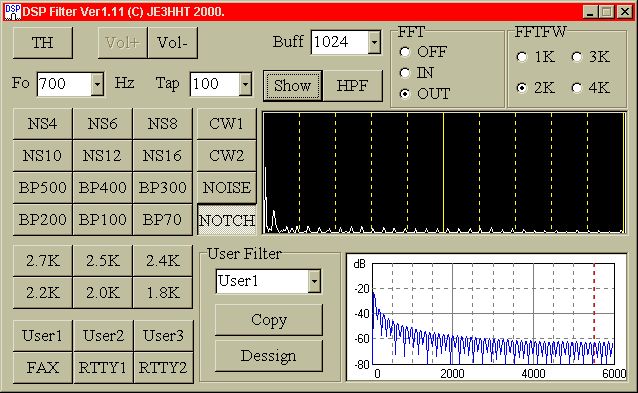Activate the CW1 filter

pos(227,124)
